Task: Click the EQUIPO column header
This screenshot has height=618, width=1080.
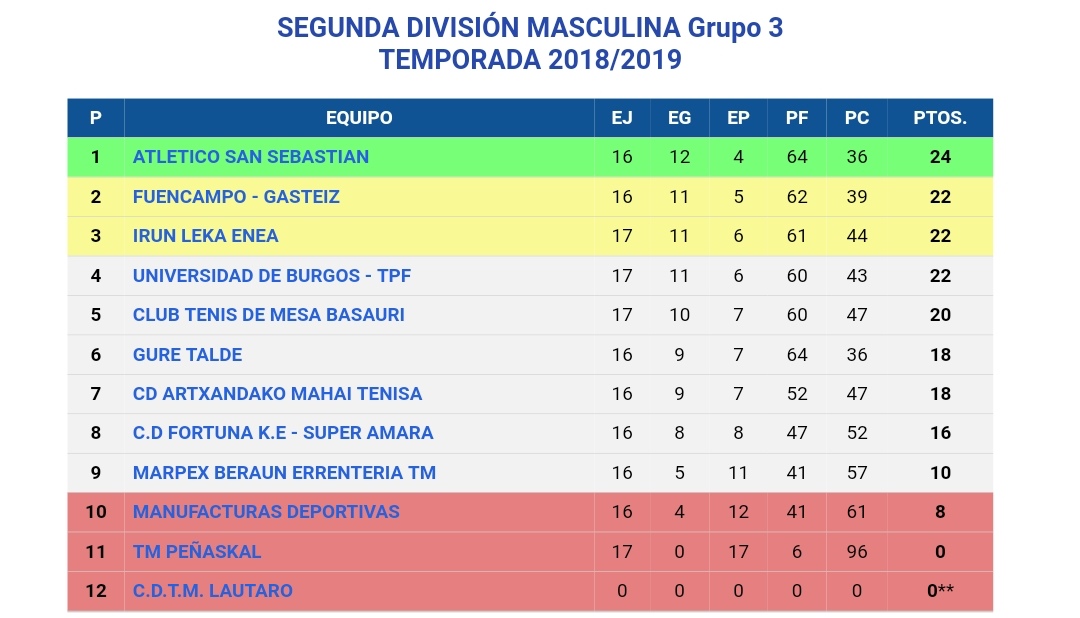Action: (x=359, y=118)
